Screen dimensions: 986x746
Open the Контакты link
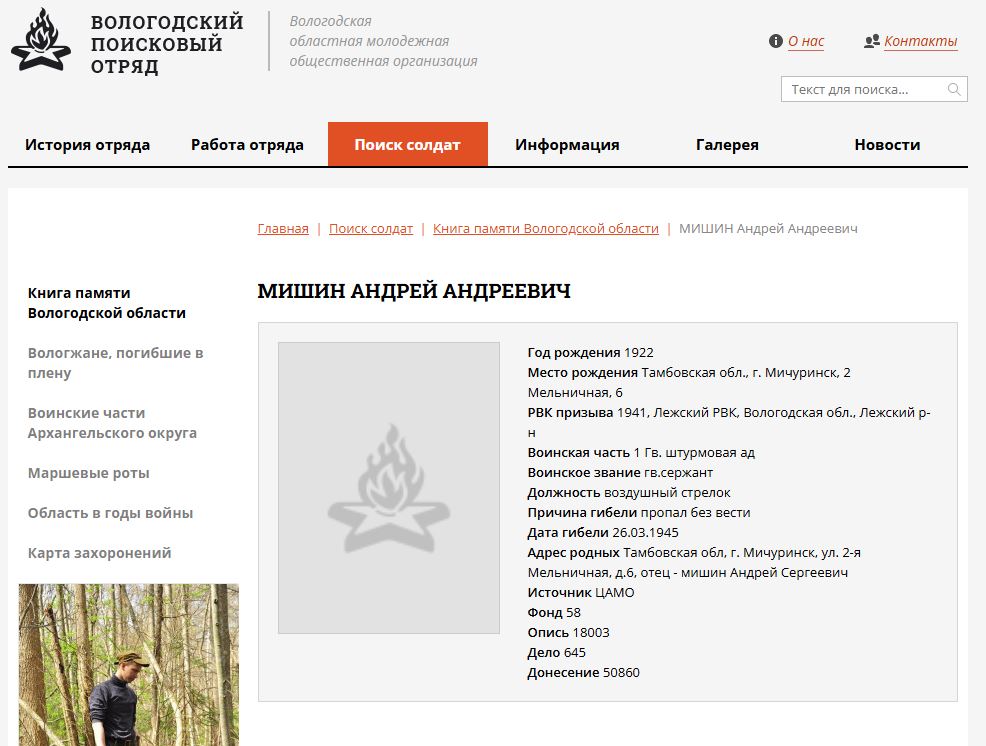pos(921,42)
